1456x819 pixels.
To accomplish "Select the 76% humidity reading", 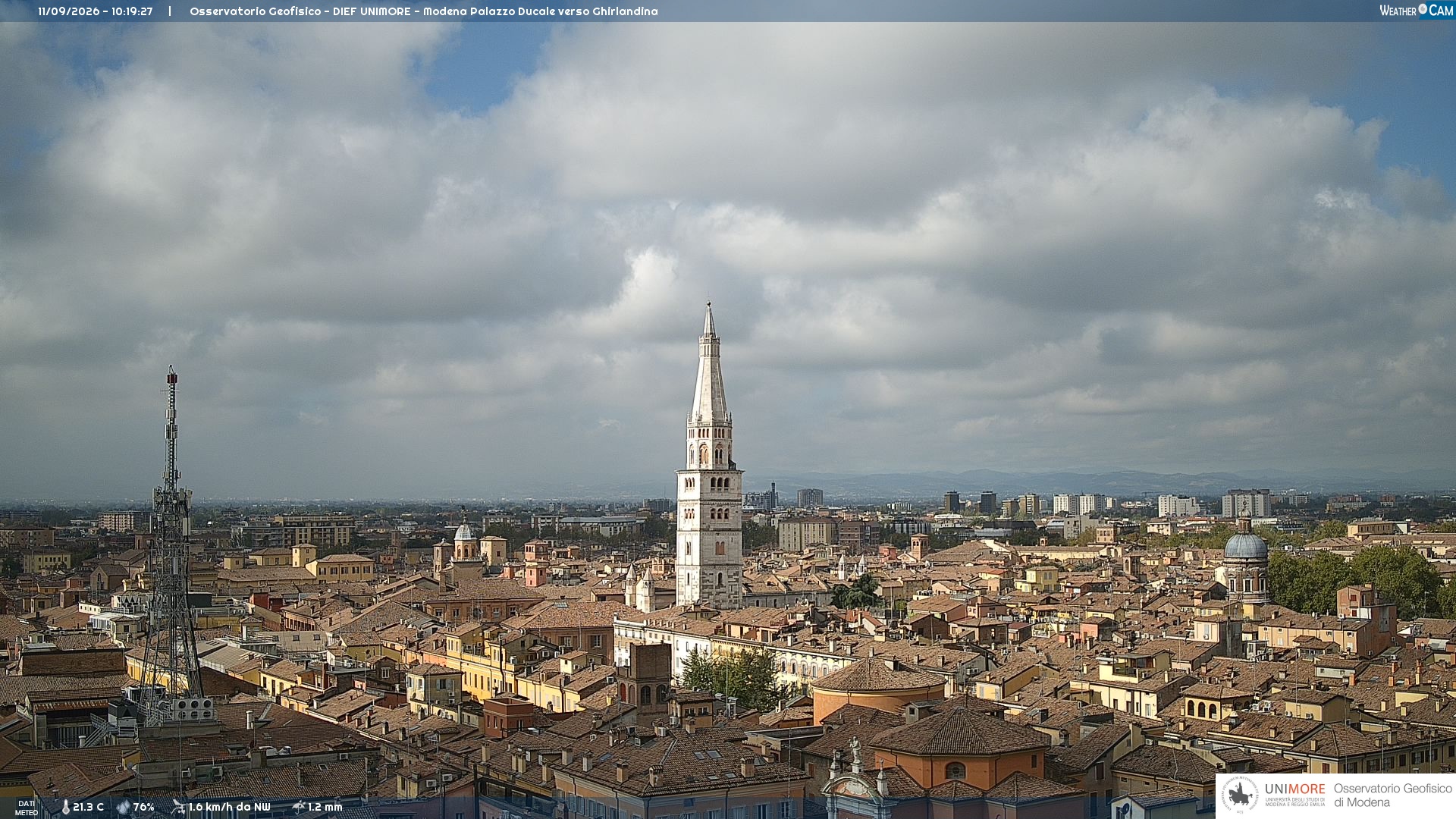I will pyautogui.click(x=144, y=808).
